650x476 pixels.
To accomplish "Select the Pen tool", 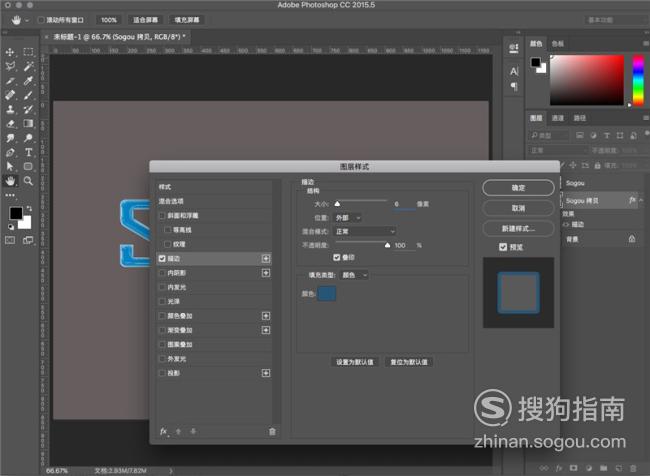I will (10, 152).
